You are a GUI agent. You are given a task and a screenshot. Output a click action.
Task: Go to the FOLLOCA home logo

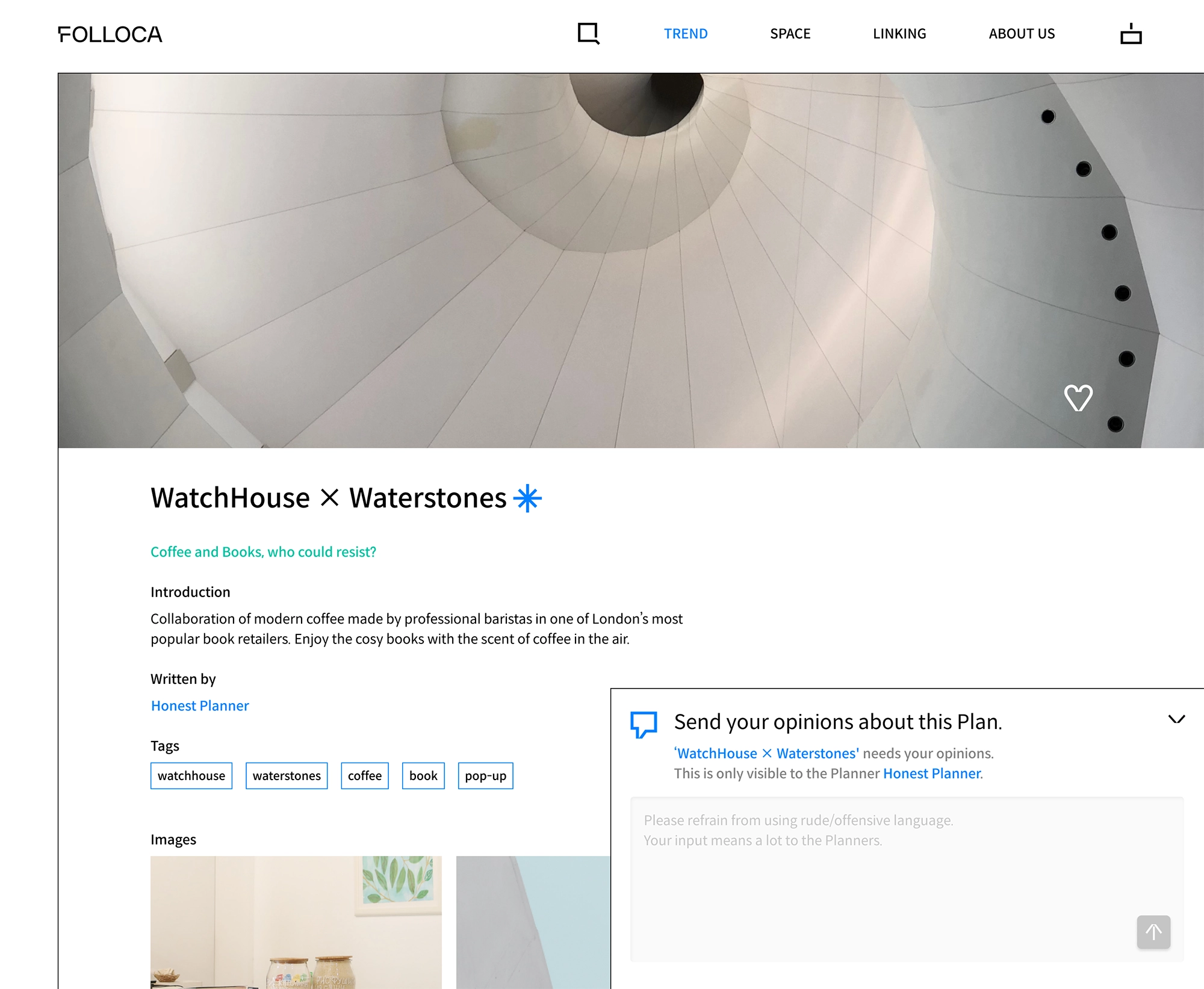pyautogui.click(x=110, y=34)
